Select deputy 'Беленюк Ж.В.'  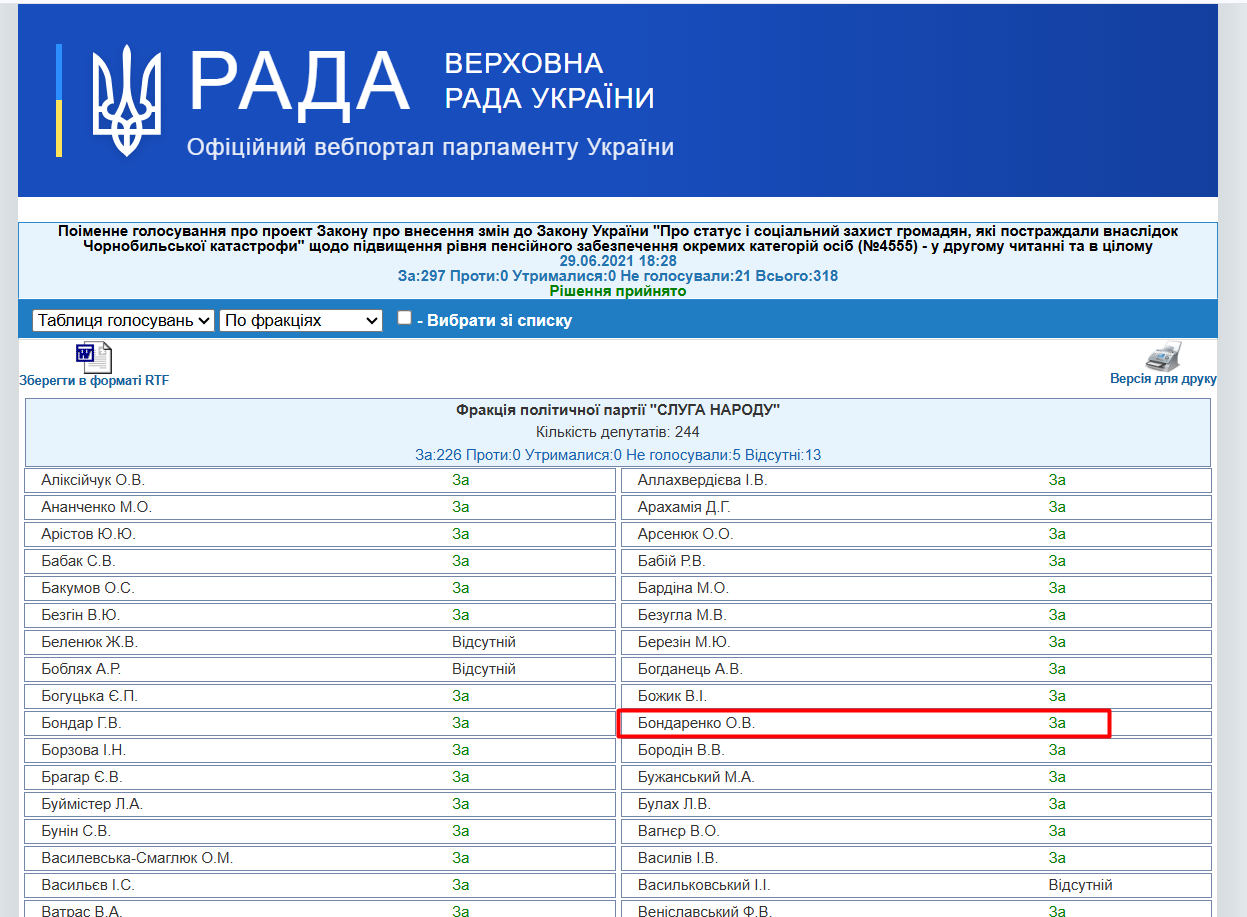[x=89, y=642]
